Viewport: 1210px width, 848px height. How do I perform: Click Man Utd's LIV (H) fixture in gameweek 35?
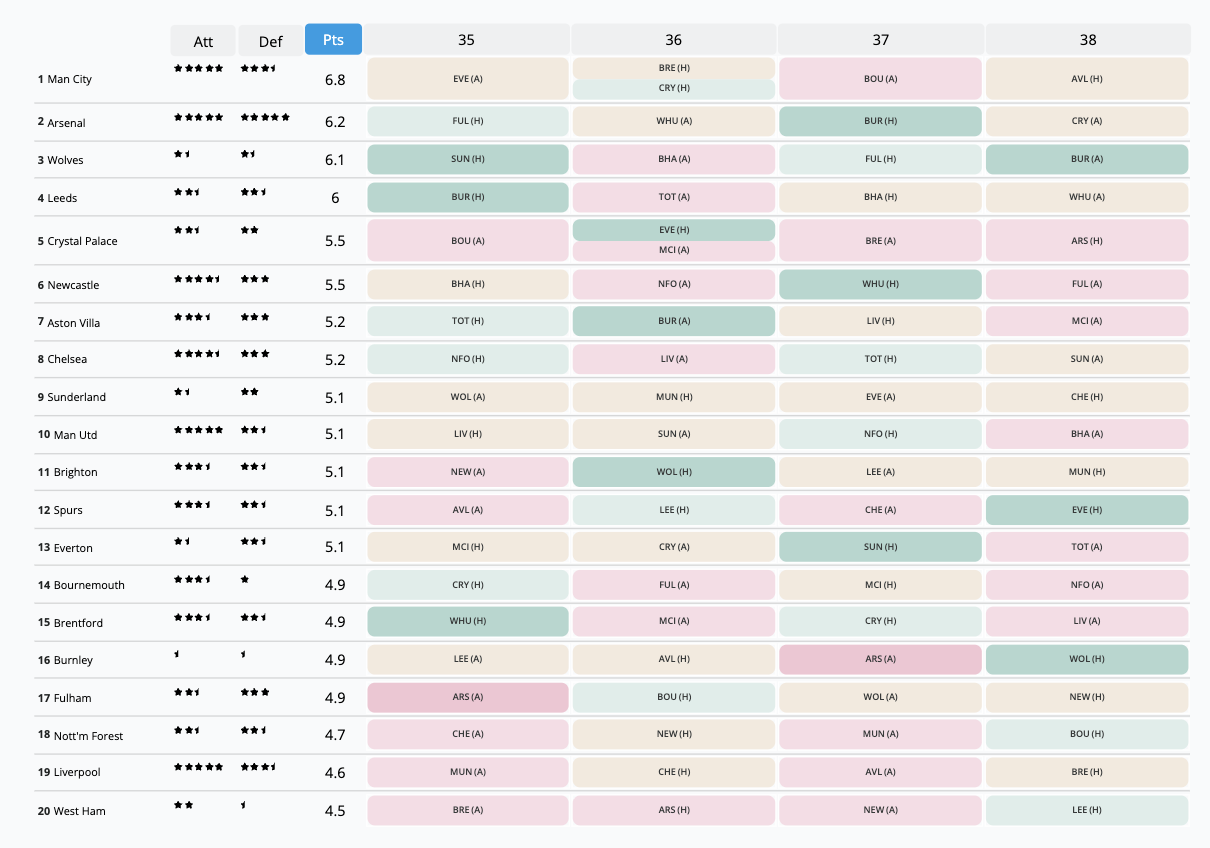[468, 434]
